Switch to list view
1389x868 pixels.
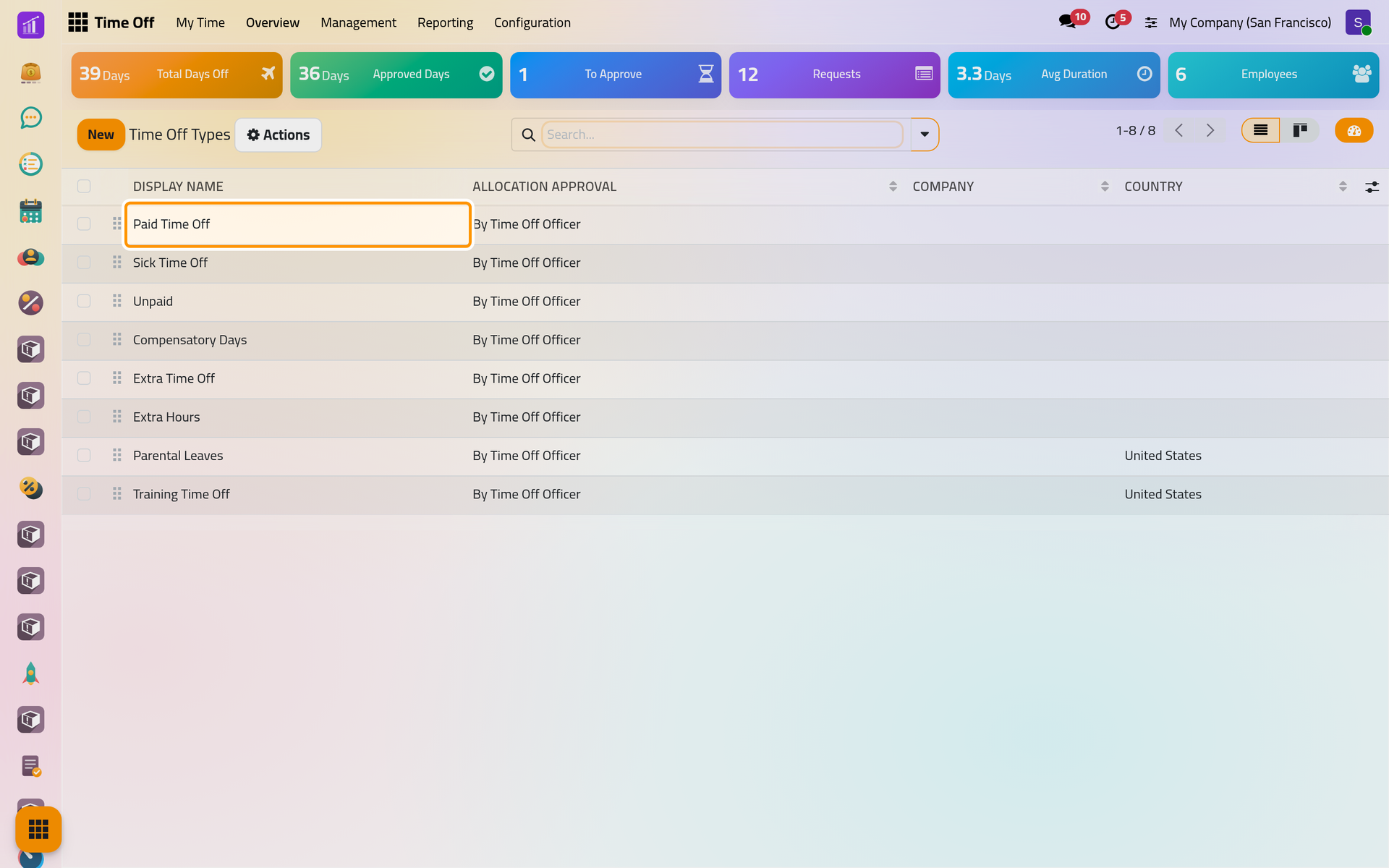point(1260,130)
